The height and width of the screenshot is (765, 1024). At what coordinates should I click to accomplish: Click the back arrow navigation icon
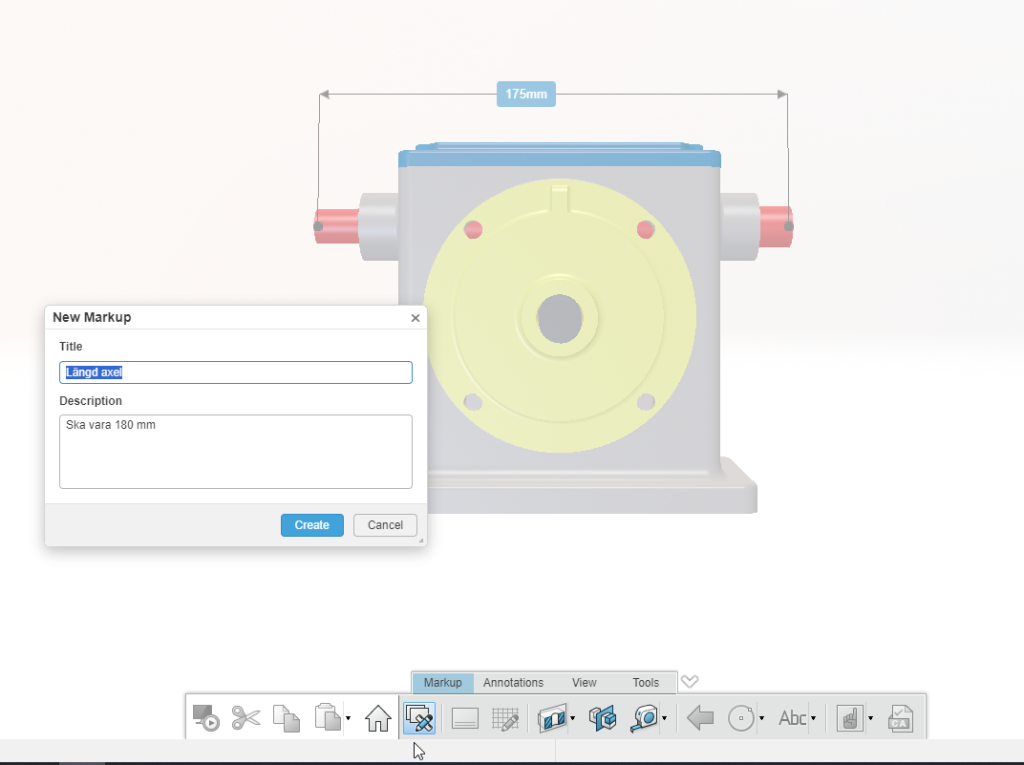(699, 718)
